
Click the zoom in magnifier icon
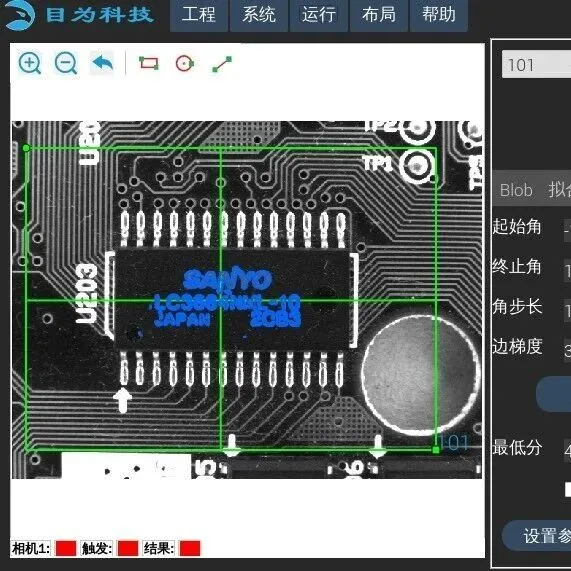29,64
